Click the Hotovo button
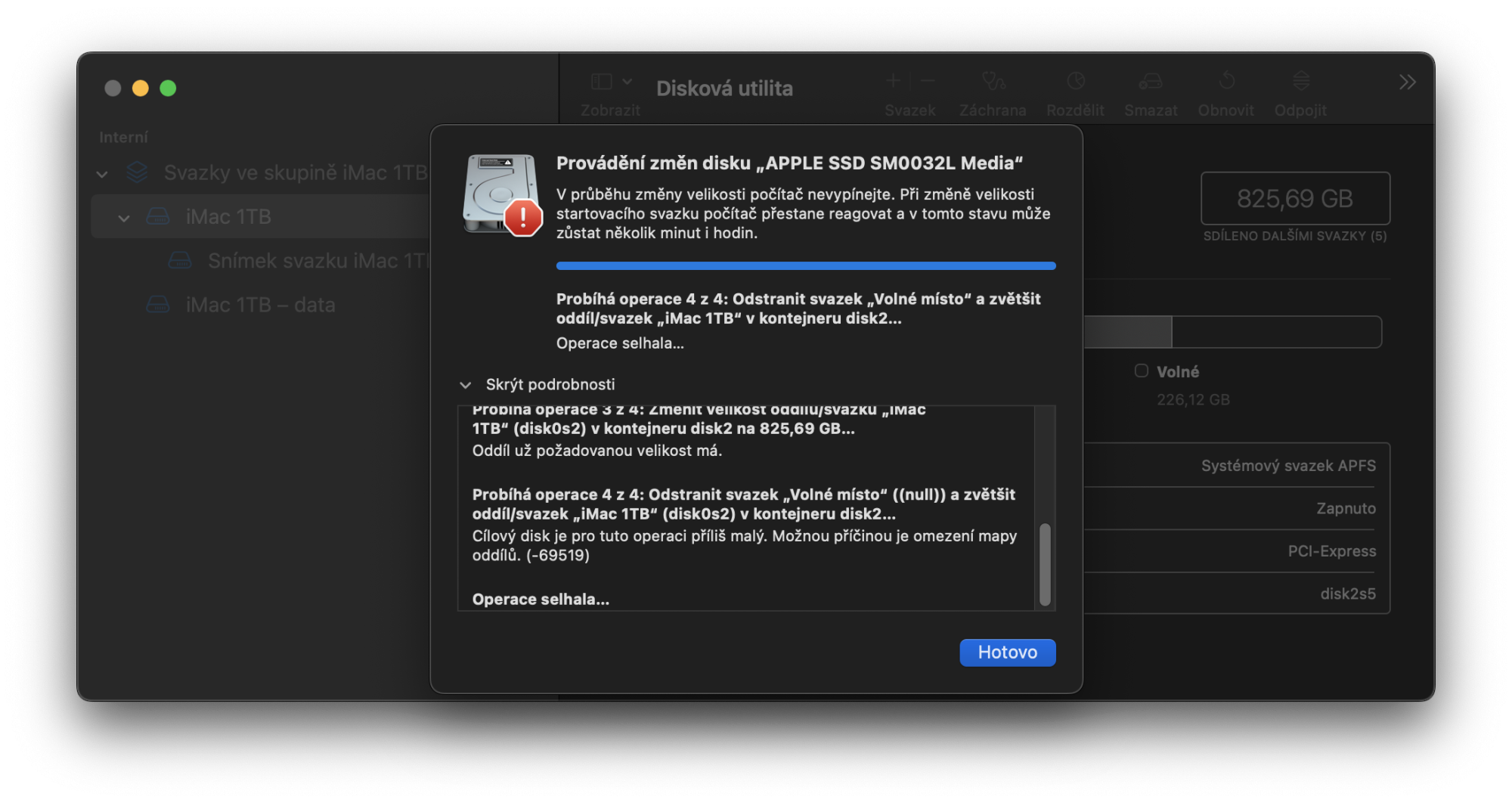 1007,652
